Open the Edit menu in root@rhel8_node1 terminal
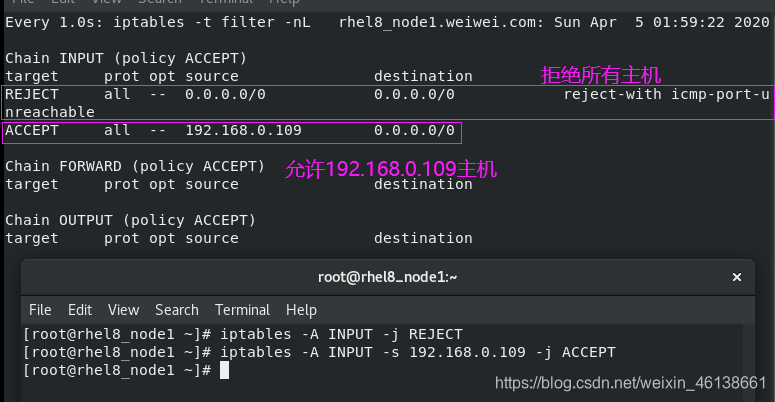The width and height of the screenshot is (775, 402). (80, 310)
